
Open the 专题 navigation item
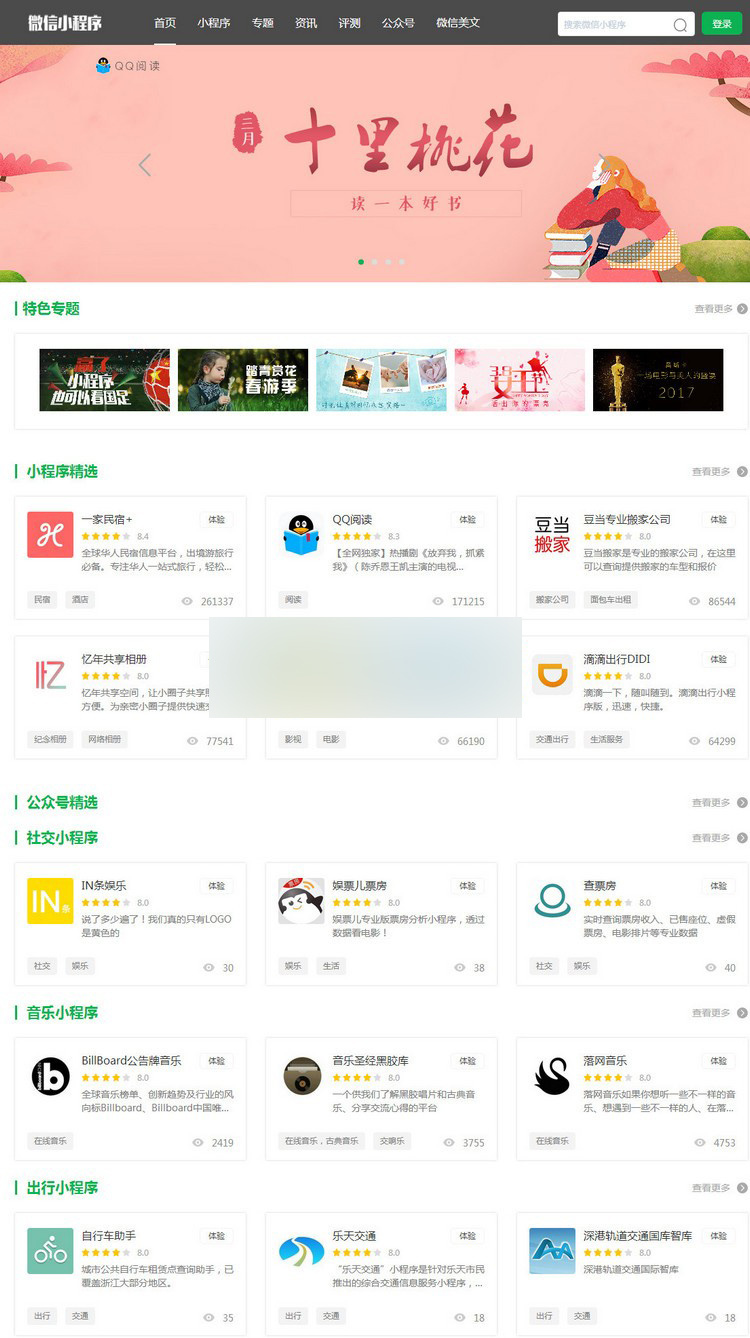pos(263,22)
